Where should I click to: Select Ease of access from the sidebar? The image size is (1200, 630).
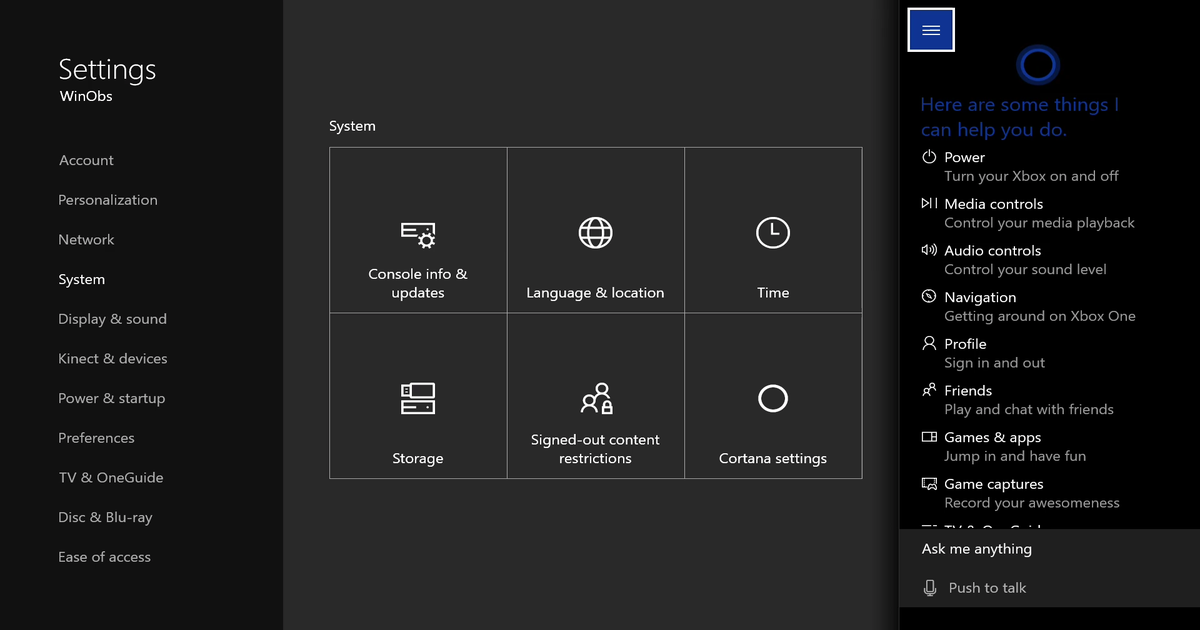pos(104,557)
